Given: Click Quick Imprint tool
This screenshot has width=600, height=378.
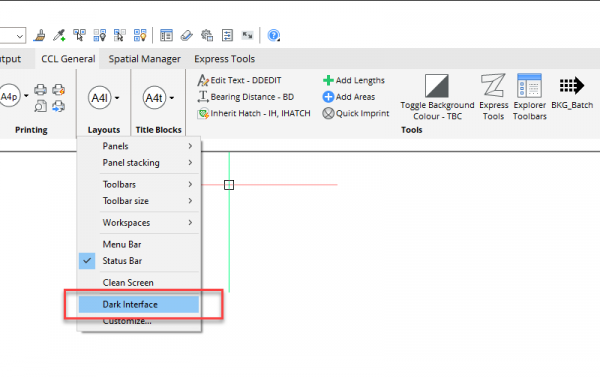Looking at the screenshot, I should point(355,113).
